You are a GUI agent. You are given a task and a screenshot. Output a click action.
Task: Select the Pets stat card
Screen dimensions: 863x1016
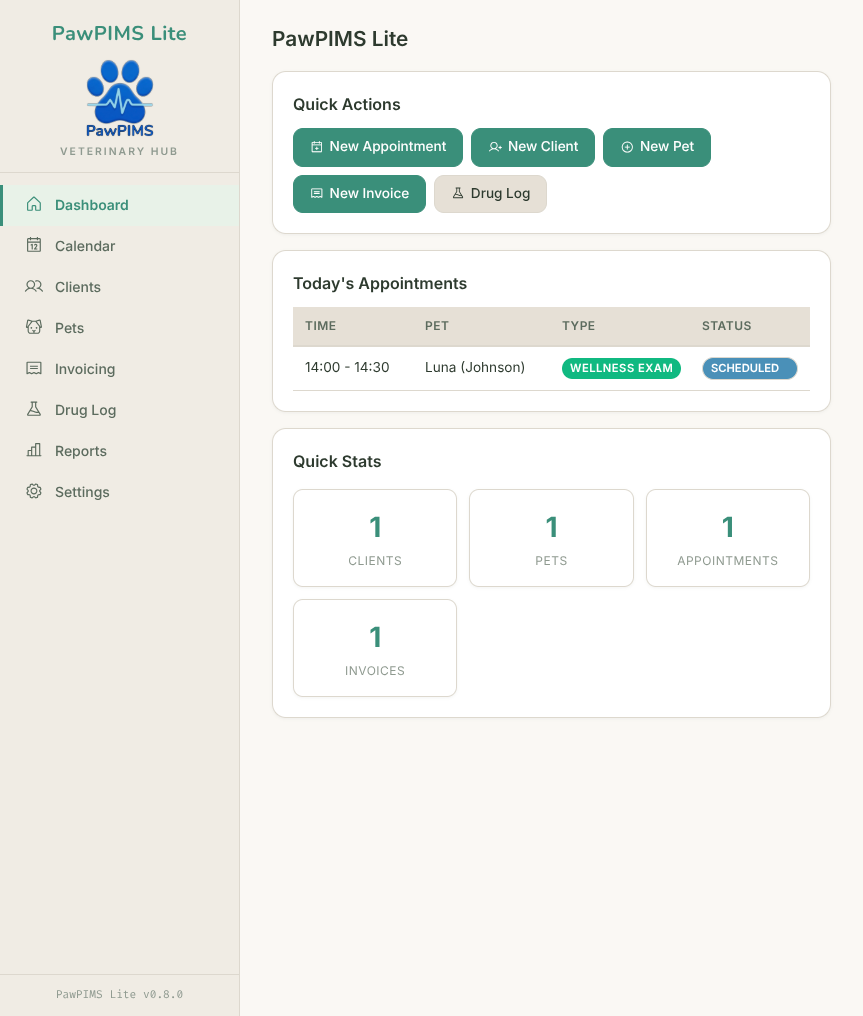(x=551, y=538)
